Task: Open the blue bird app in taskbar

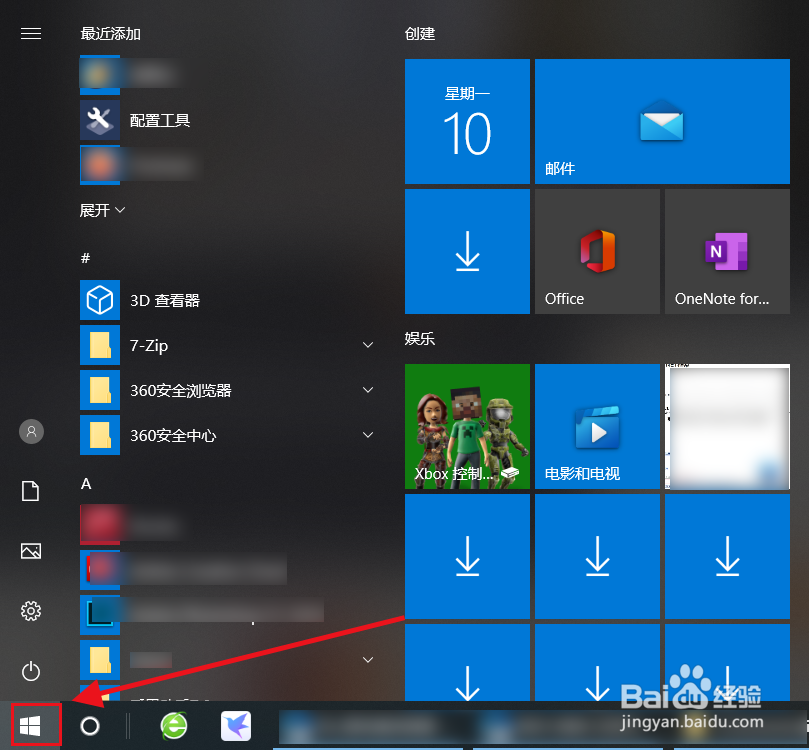Action: click(236, 725)
